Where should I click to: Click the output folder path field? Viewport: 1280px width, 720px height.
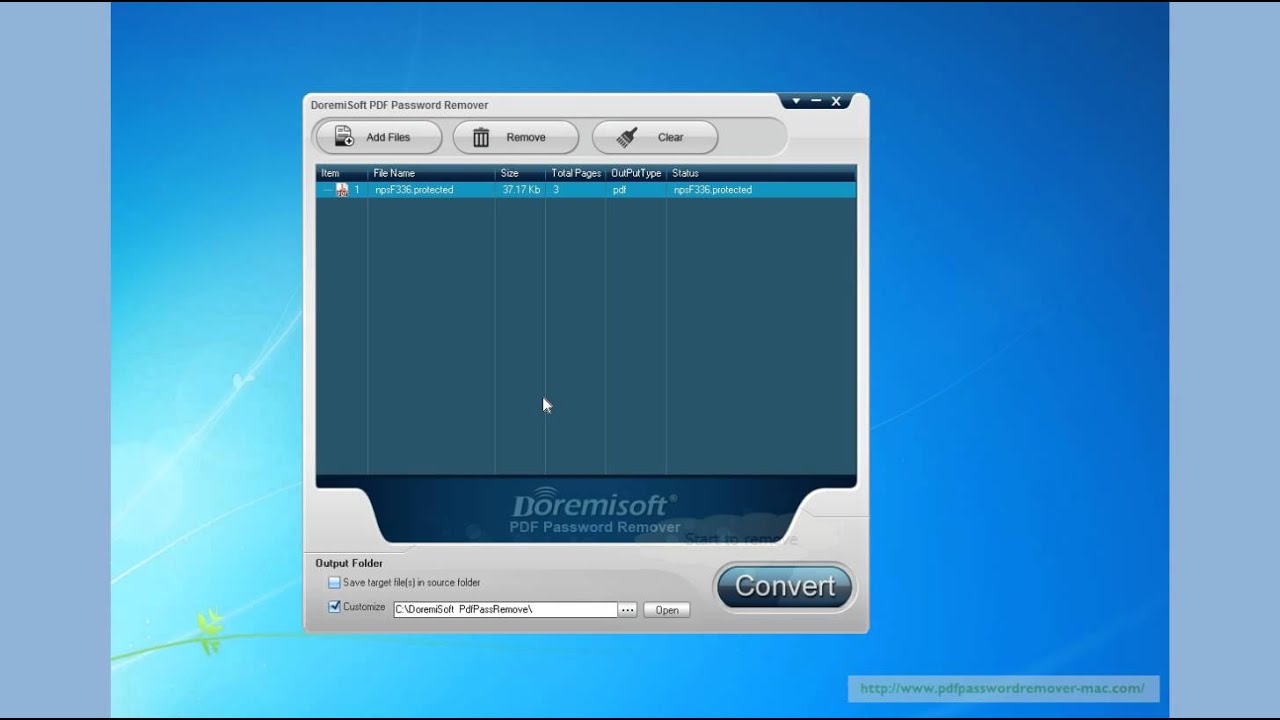tap(505, 609)
